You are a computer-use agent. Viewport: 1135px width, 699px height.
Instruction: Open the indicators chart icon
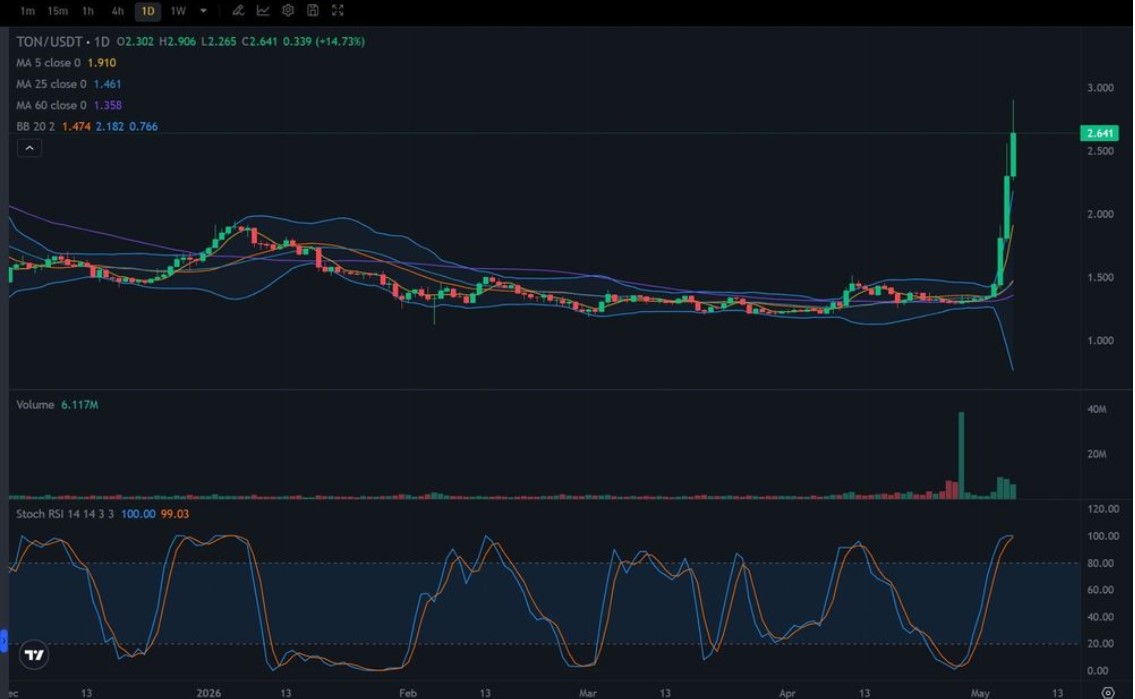(x=263, y=10)
